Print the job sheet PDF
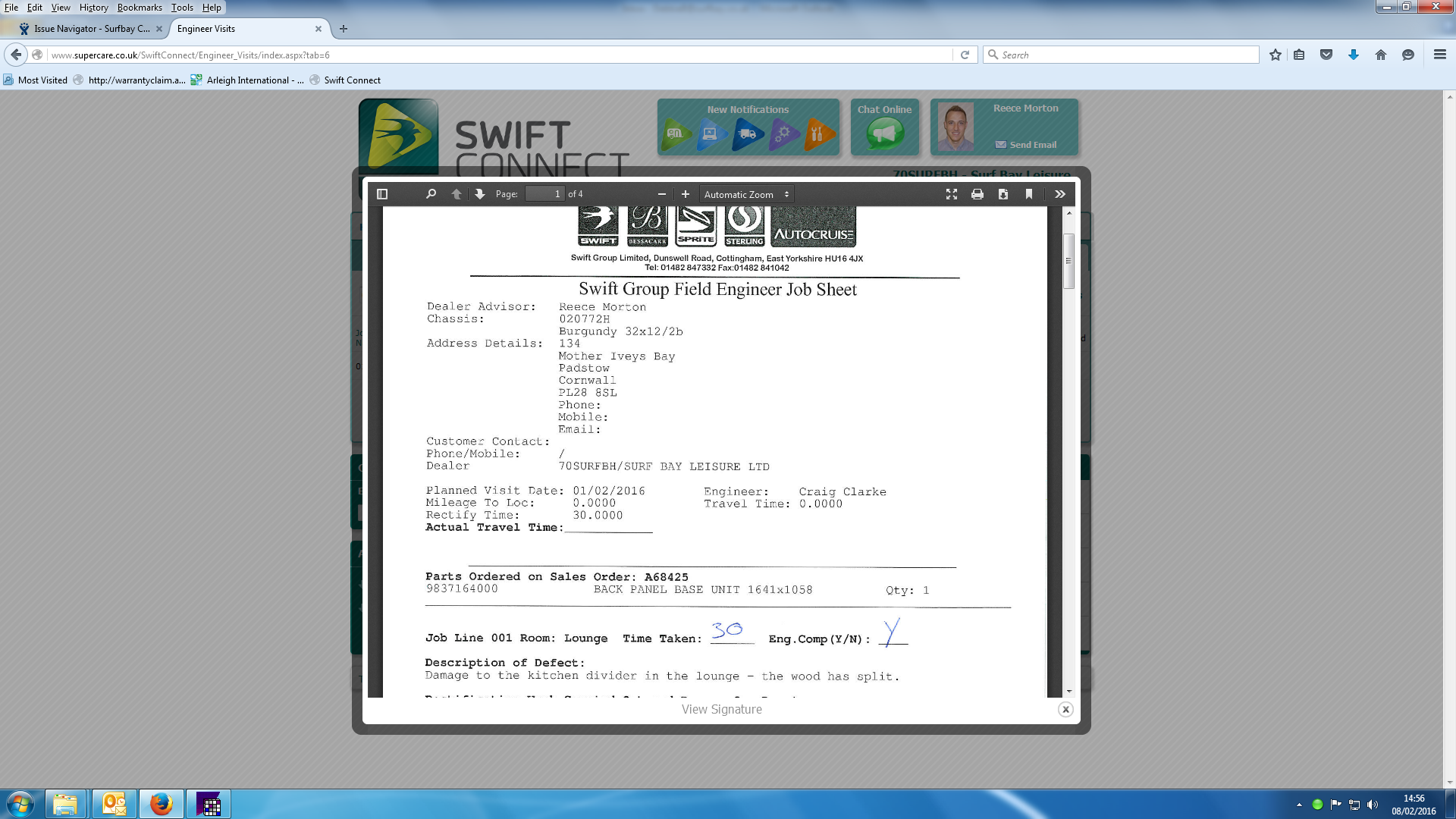The image size is (1456, 819). tap(977, 194)
